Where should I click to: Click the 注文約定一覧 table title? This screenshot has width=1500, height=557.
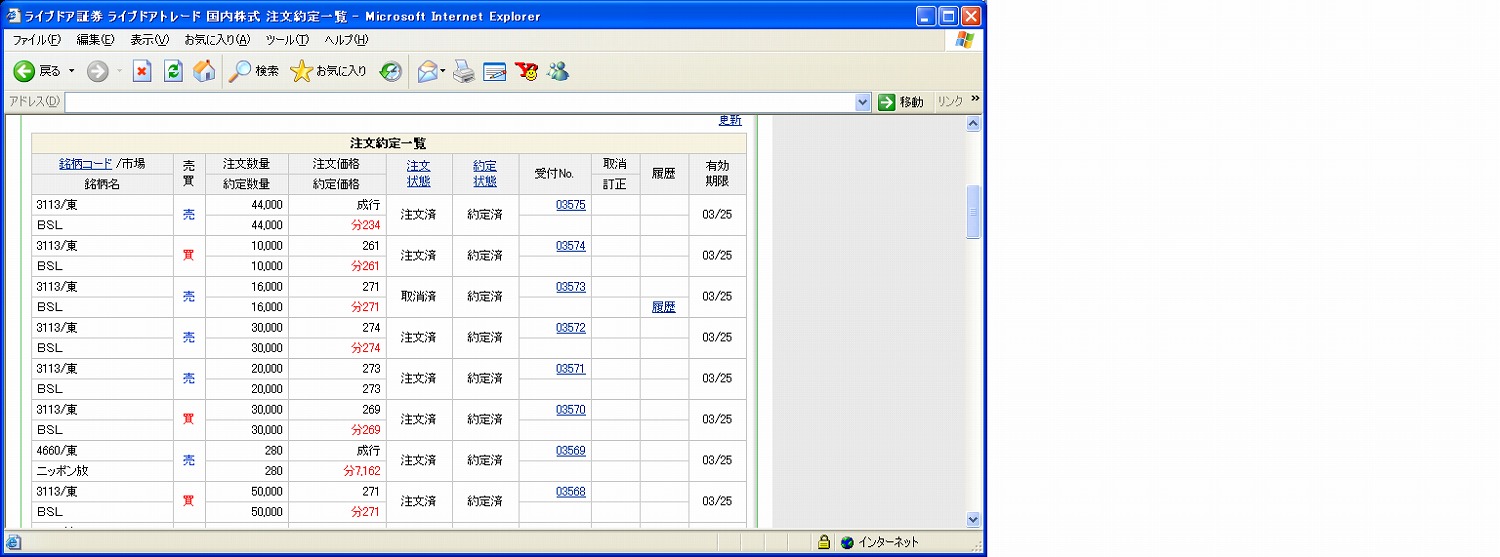[388, 143]
